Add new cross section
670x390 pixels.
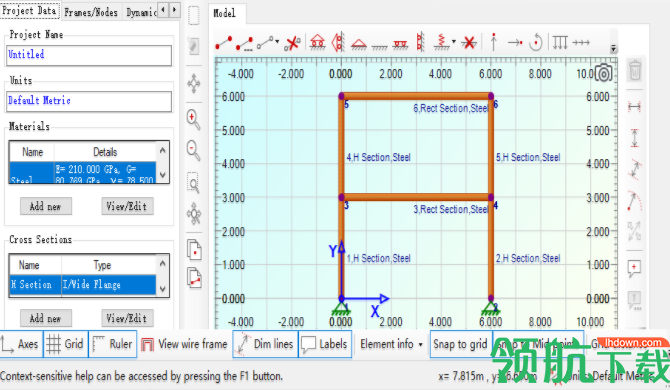pyautogui.click(x=46, y=318)
